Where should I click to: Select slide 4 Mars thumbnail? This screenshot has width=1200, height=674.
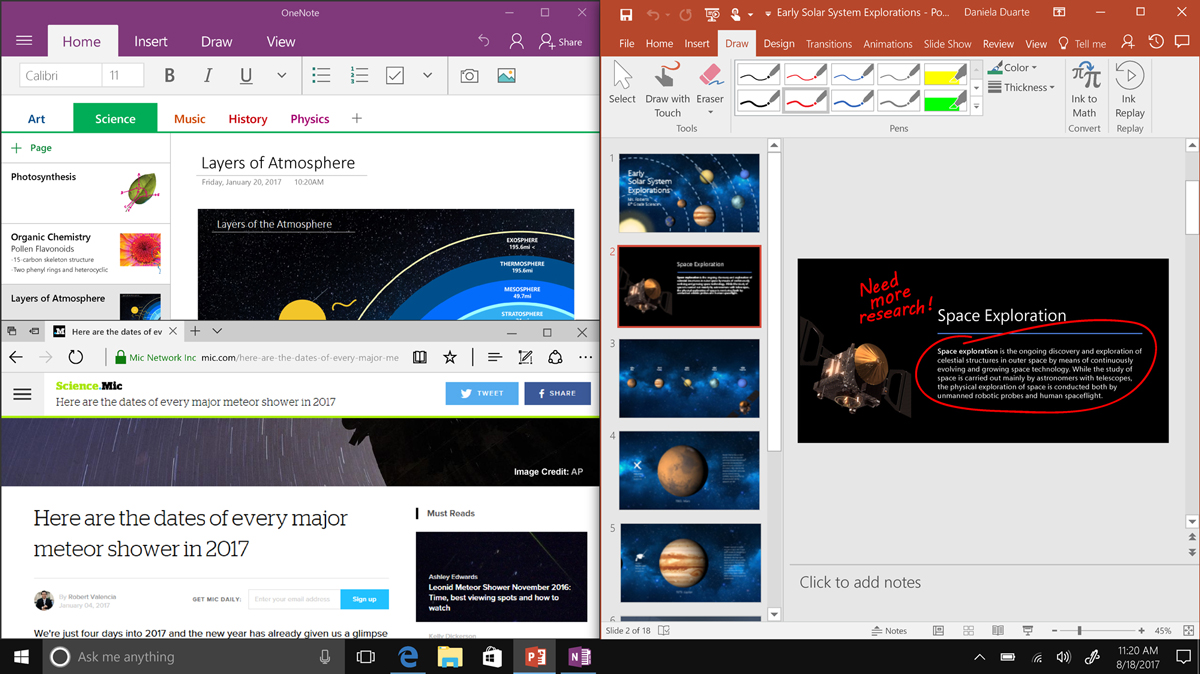[x=689, y=471]
